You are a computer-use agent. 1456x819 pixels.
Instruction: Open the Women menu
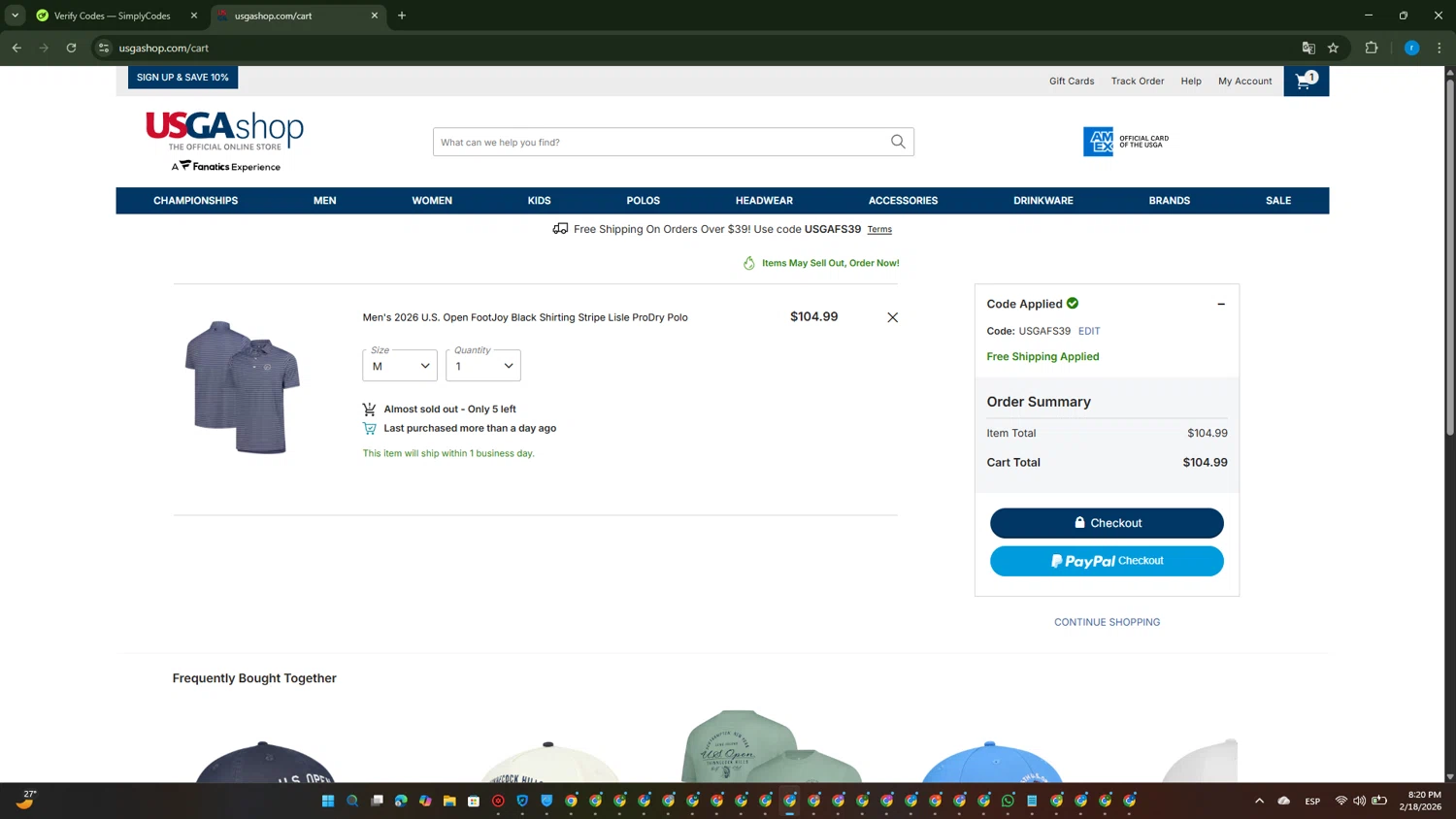432,201
